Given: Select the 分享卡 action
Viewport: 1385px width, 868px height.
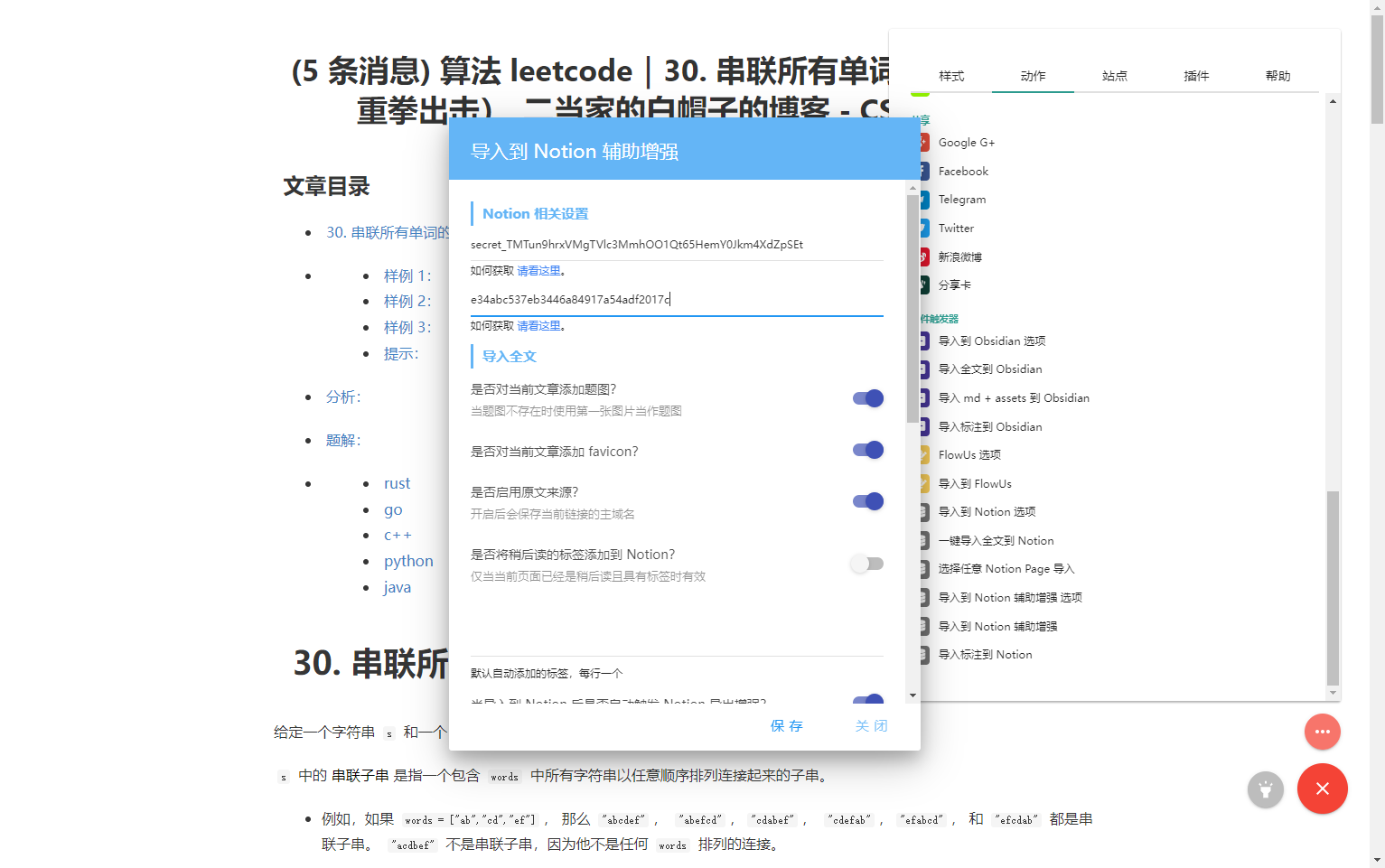Looking at the screenshot, I should point(956,285).
